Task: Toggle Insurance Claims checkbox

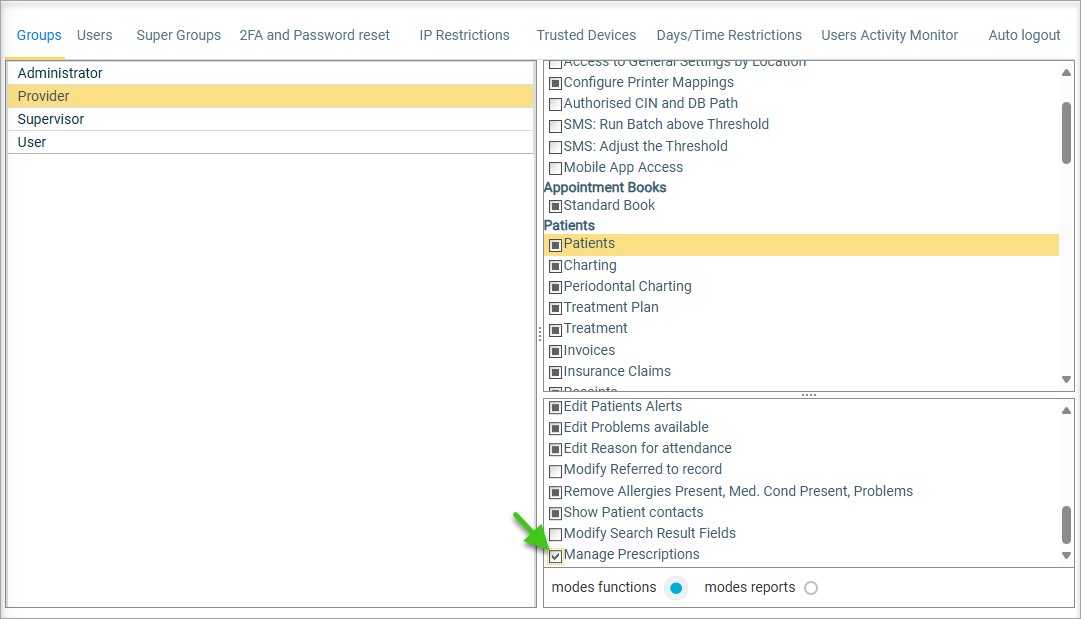Action: coord(555,373)
